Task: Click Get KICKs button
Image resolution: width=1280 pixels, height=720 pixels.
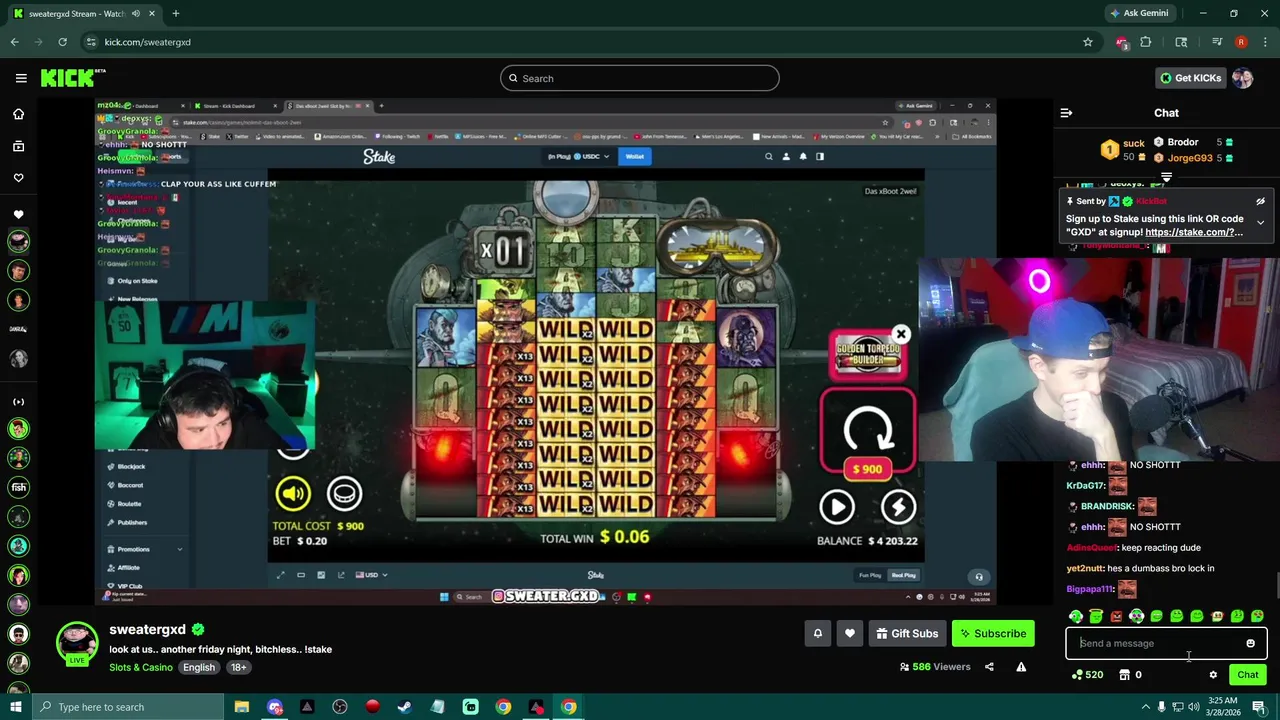Action: [x=1190, y=78]
